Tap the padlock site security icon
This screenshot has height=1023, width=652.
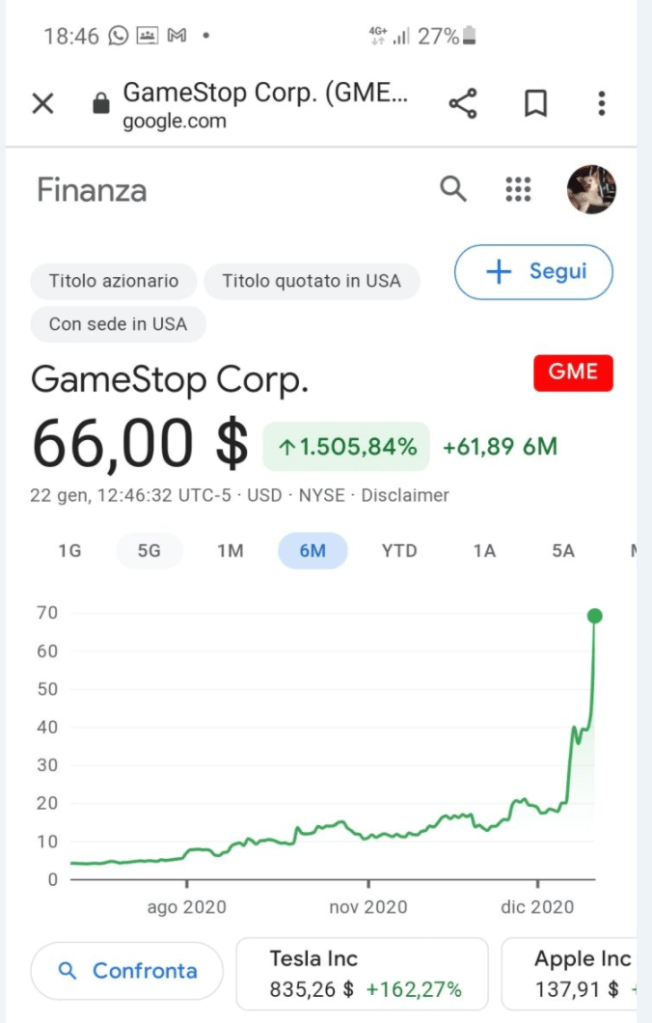(99, 103)
